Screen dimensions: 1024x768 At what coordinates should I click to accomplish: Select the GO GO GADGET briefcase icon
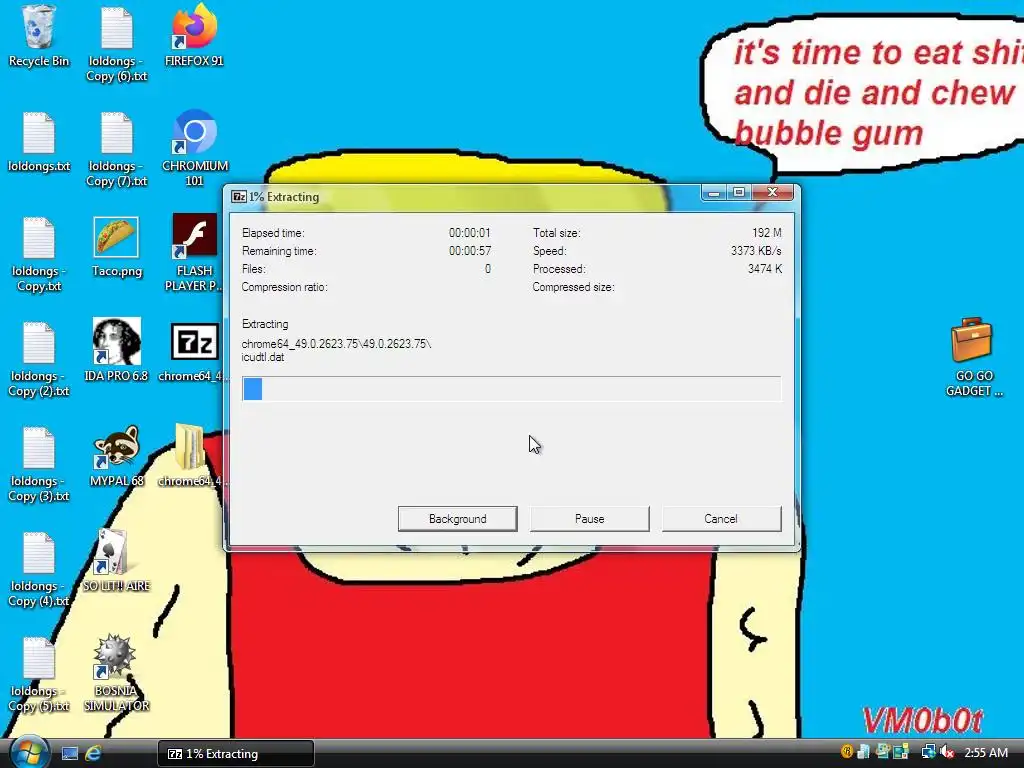coord(973,357)
